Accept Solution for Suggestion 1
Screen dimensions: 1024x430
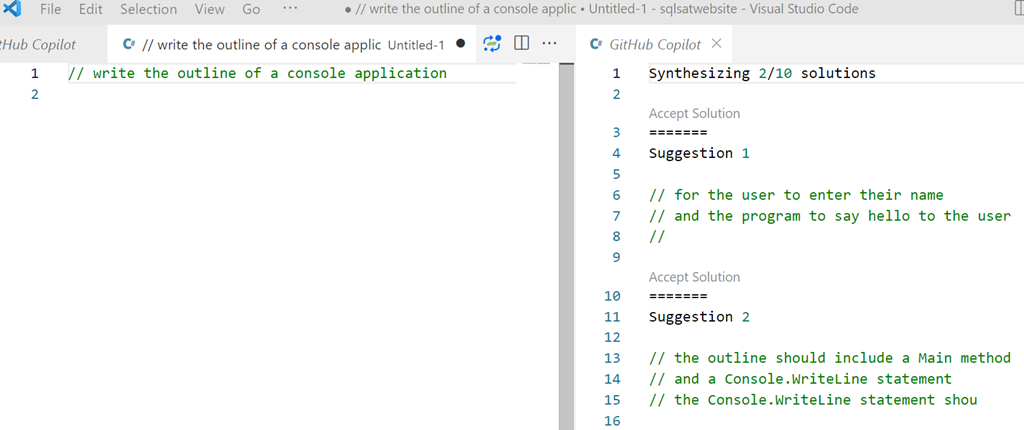coord(694,114)
